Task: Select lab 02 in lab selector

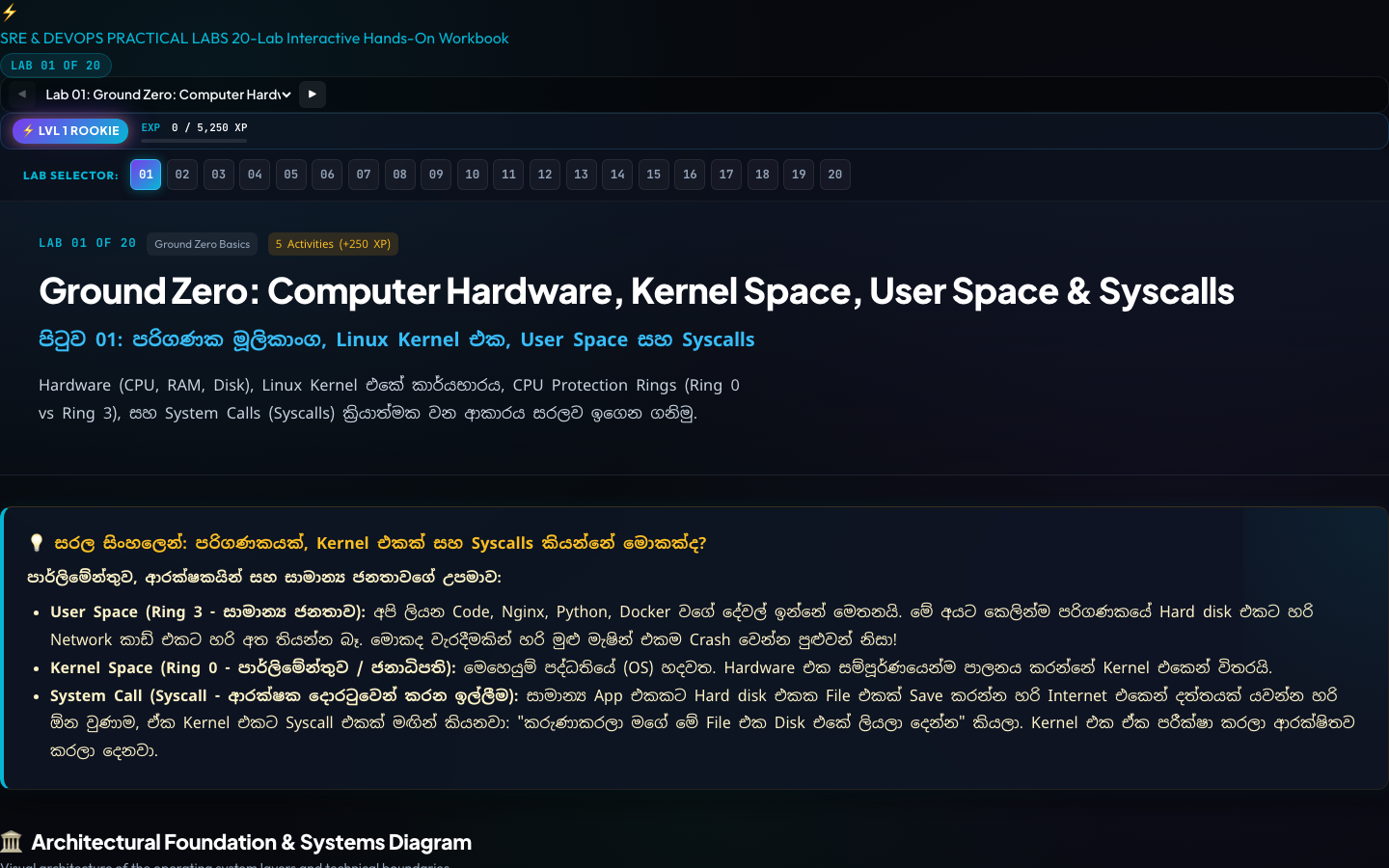Action: tap(182, 175)
